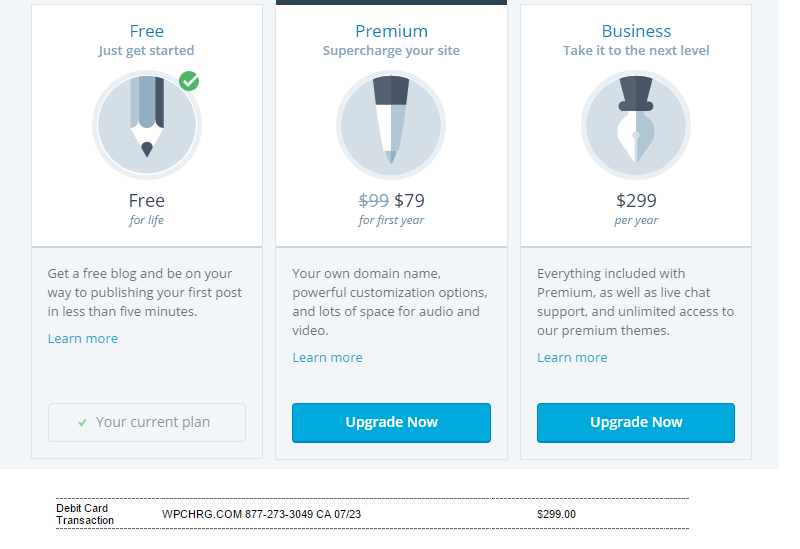Click the small checkmark in Your current plan
The image size is (800, 549).
click(82, 423)
